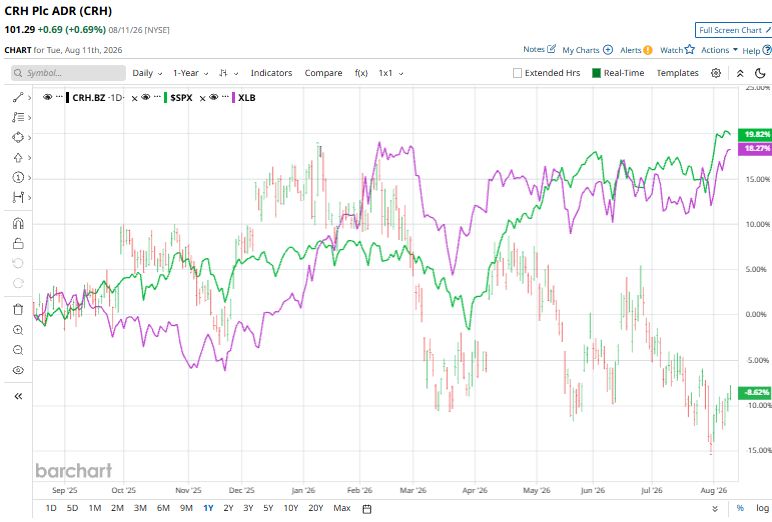The height and width of the screenshot is (522, 772).
Task: Open the Templates menu
Action: (677, 73)
